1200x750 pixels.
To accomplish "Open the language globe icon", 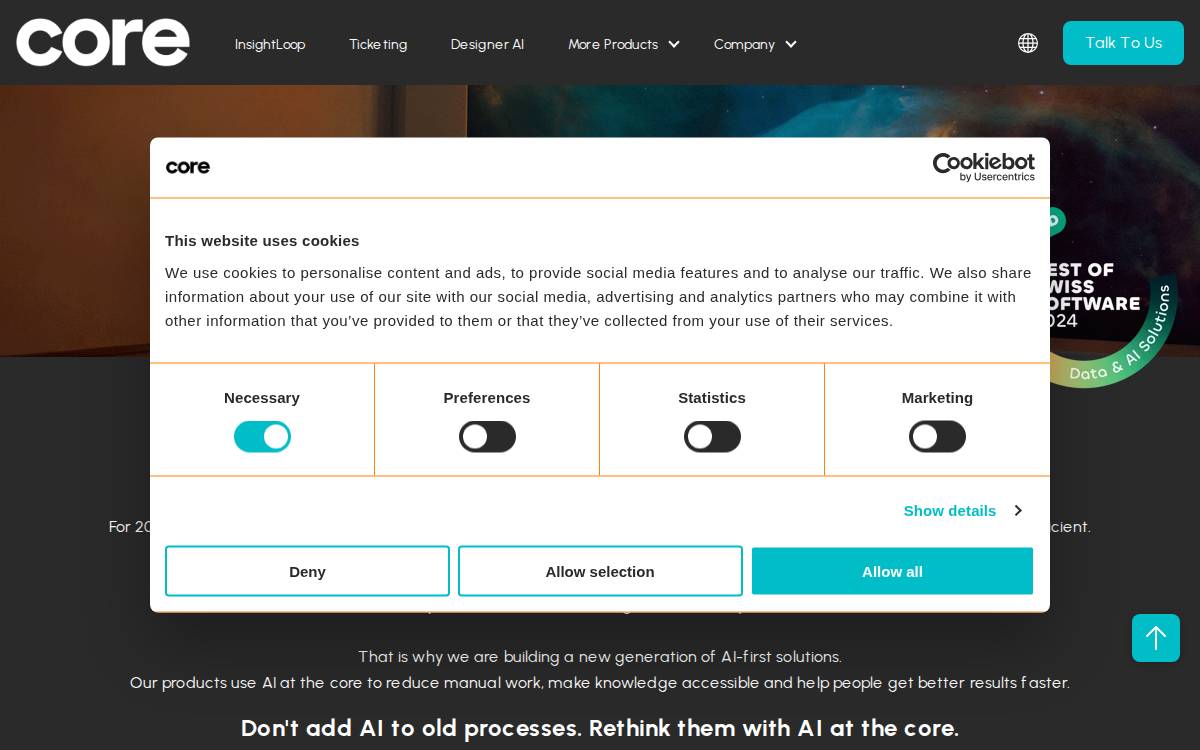I will pyautogui.click(x=1028, y=43).
